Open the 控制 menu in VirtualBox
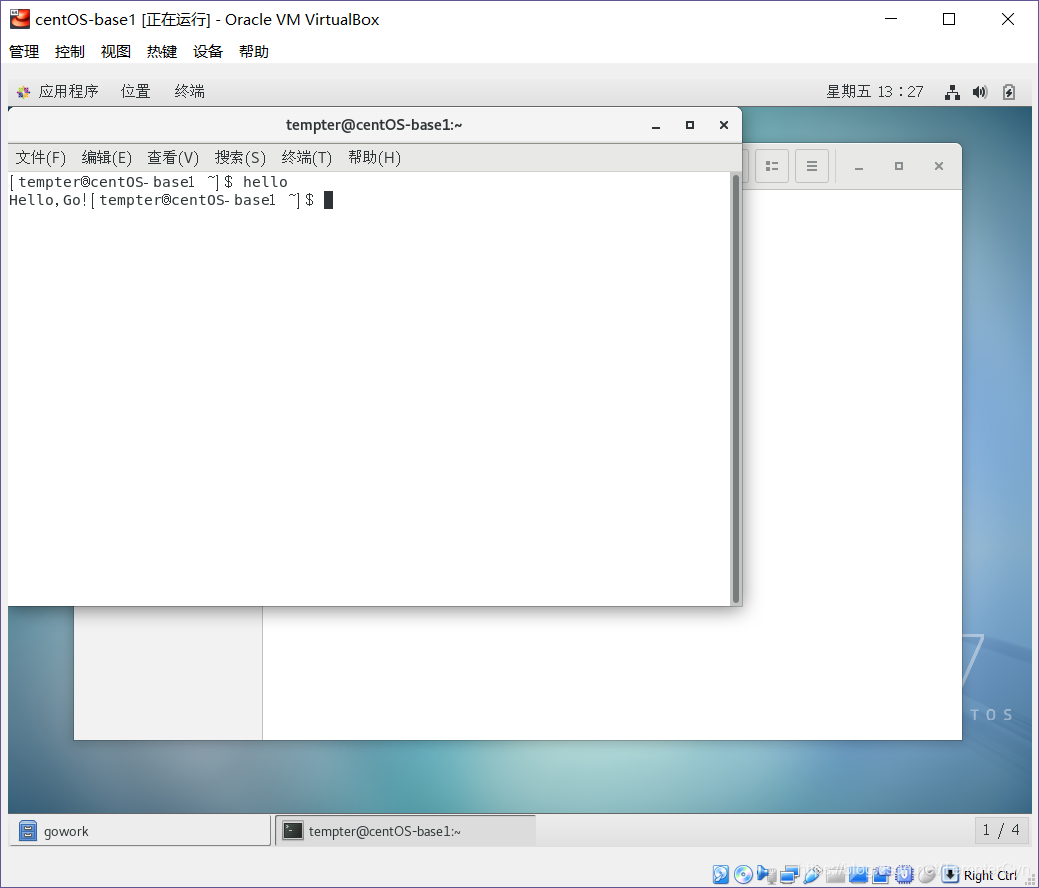Viewport: 1039px width, 888px height. click(x=70, y=52)
